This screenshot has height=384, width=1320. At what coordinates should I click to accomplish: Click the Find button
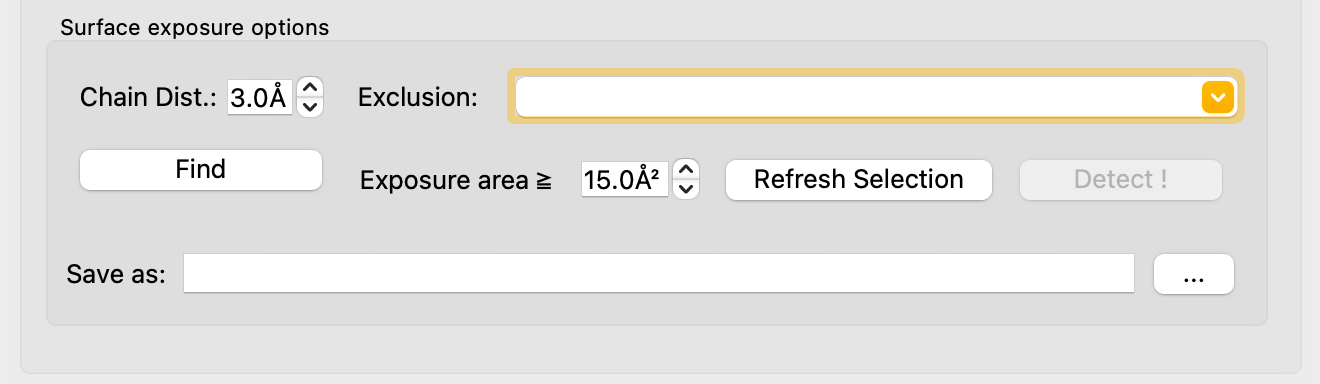[x=201, y=169]
